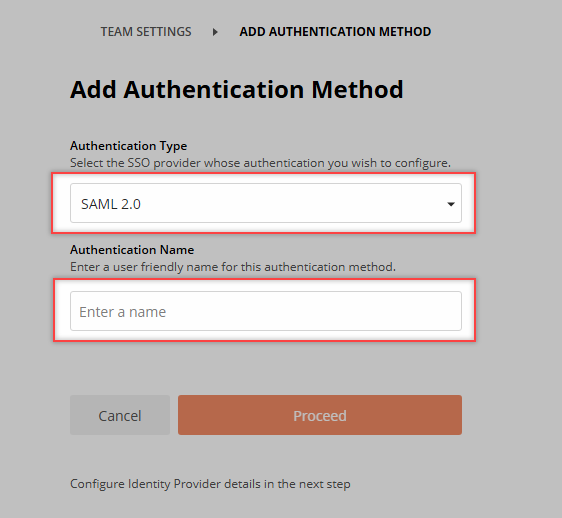
Task: Click the Enter a name placeholder text
Action: [x=123, y=312]
